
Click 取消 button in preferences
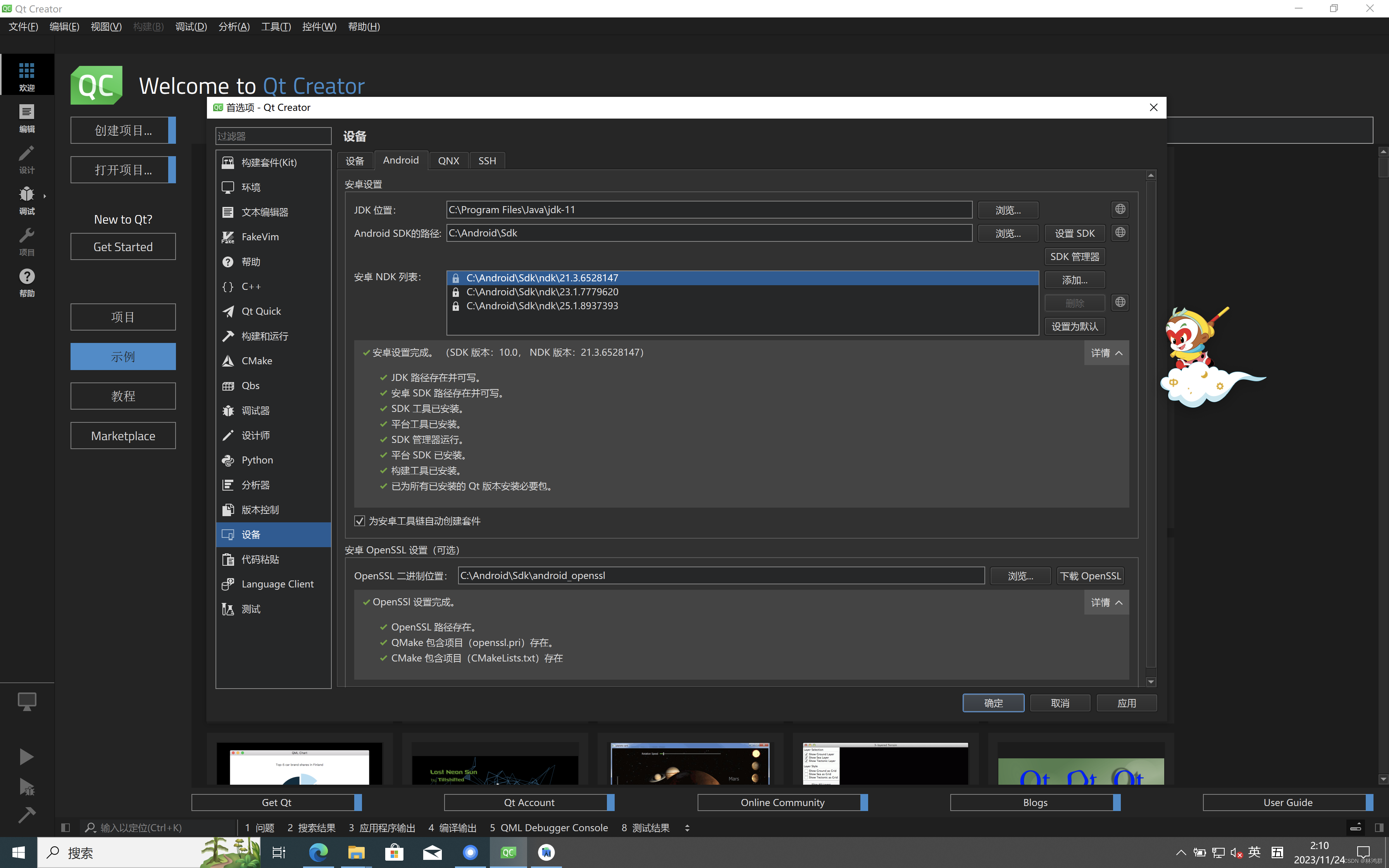pos(1060,703)
